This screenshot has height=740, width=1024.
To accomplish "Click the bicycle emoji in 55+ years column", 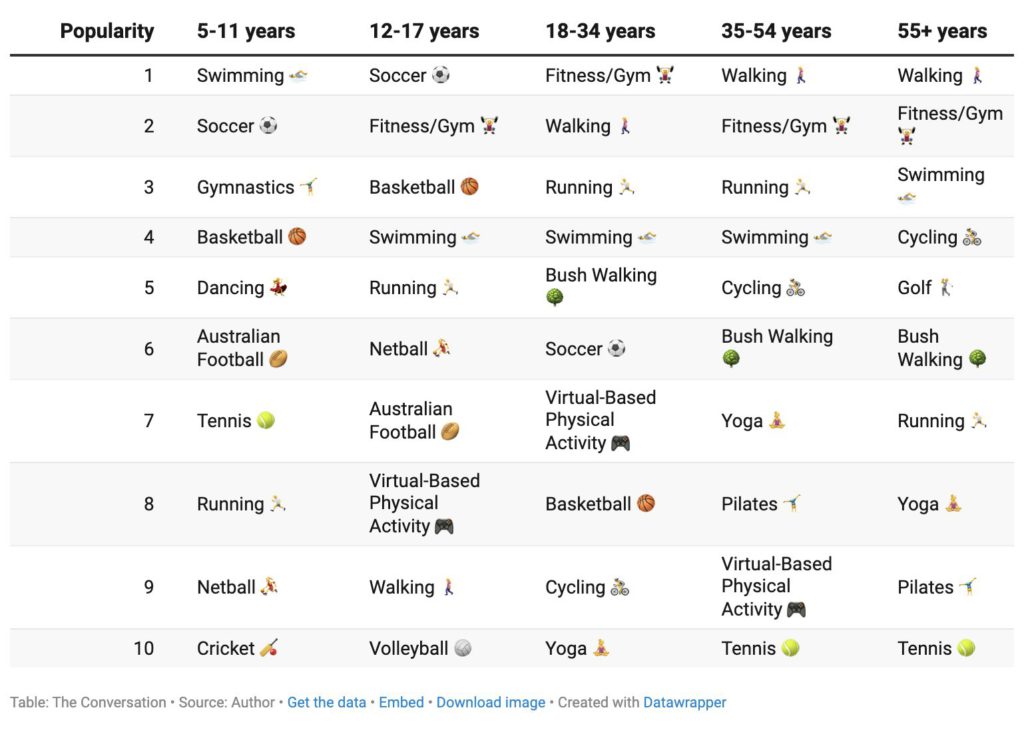I will (973, 238).
